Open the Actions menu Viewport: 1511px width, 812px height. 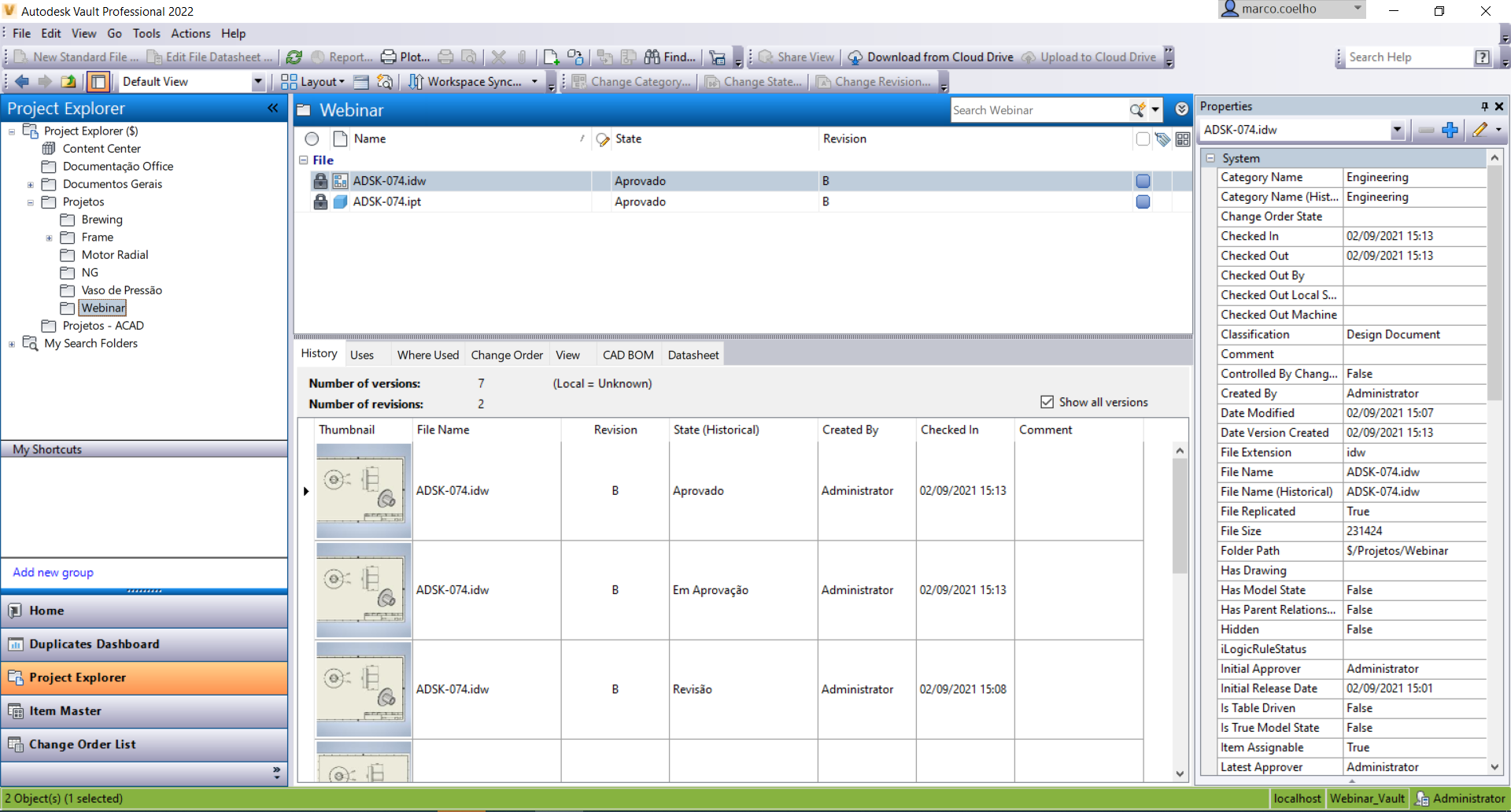[190, 34]
